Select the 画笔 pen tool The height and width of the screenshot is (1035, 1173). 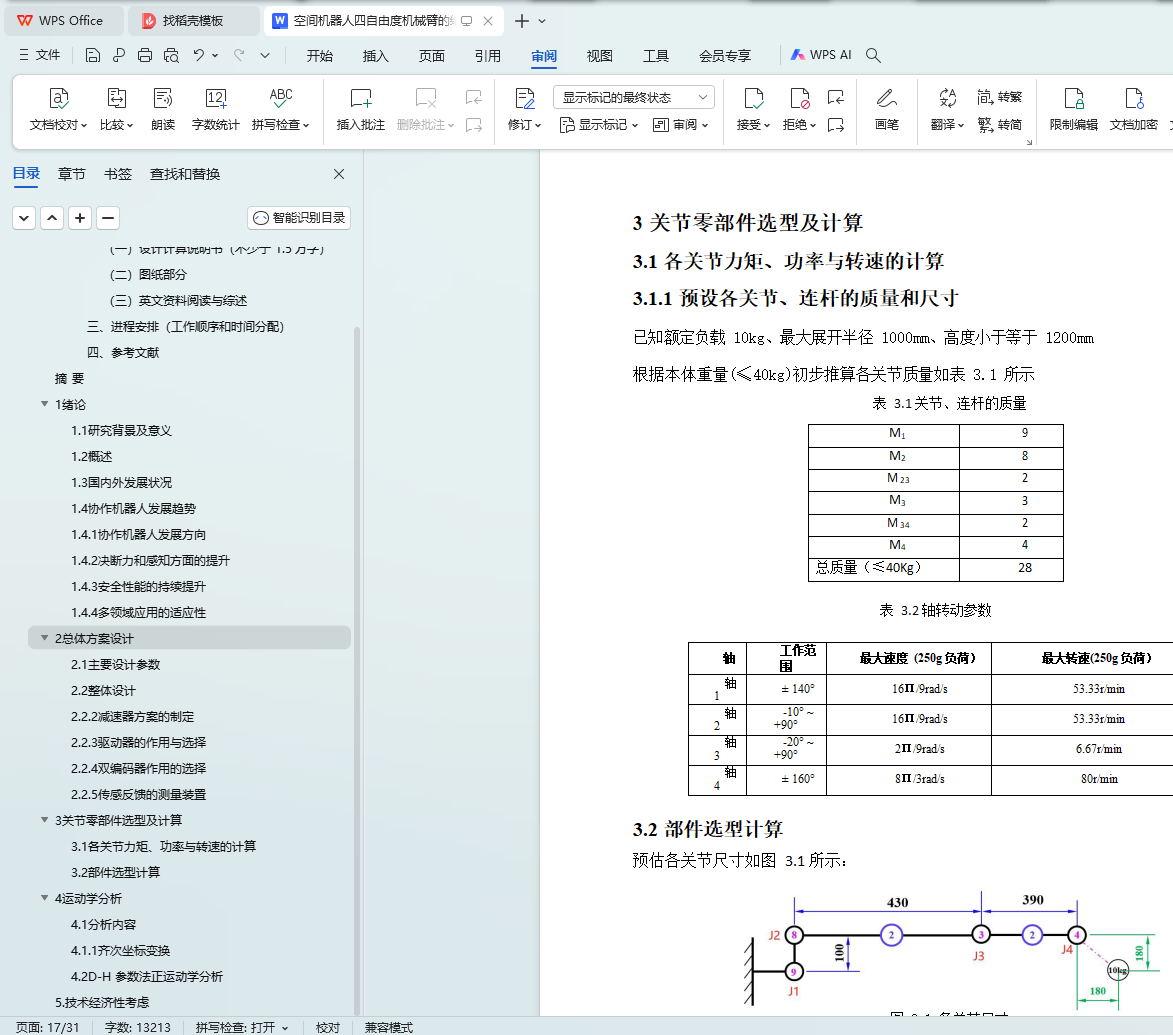[886, 109]
